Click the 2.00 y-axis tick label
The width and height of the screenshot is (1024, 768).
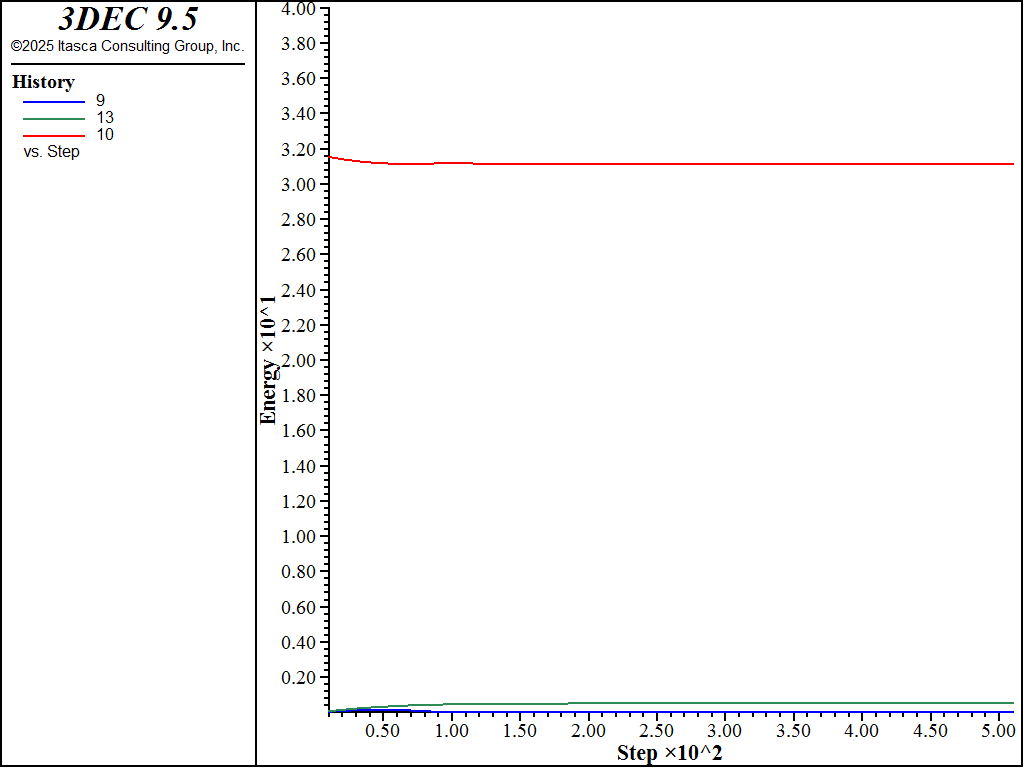[x=298, y=360]
